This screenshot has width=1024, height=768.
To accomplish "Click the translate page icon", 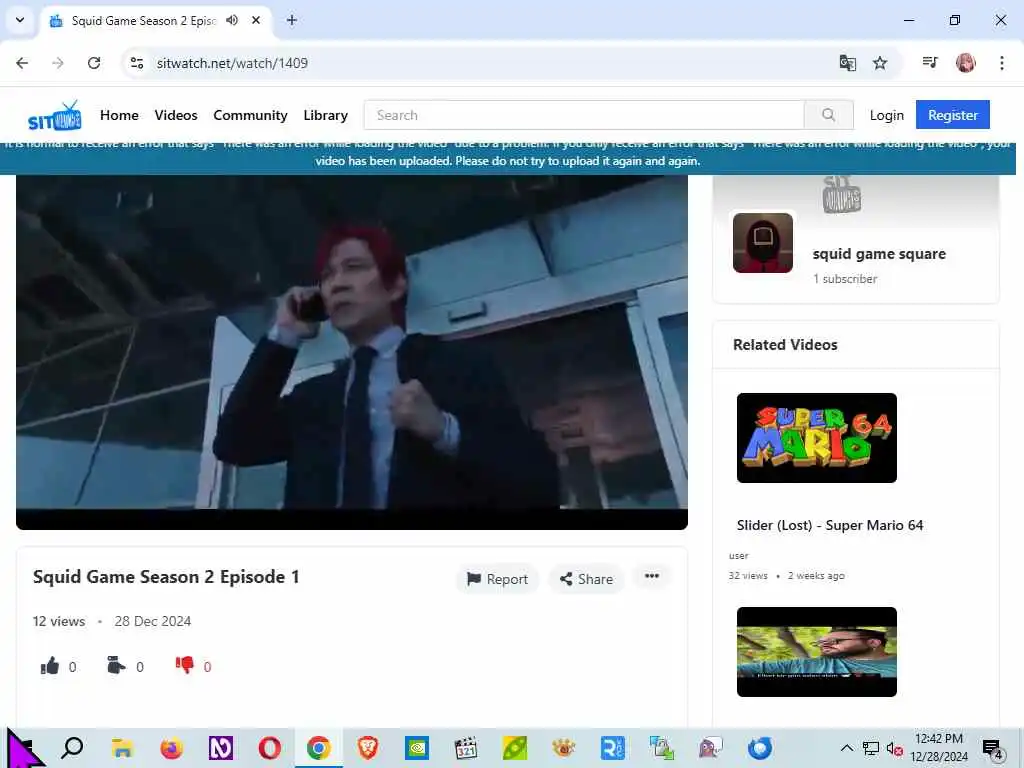I will [x=848, y=63].
